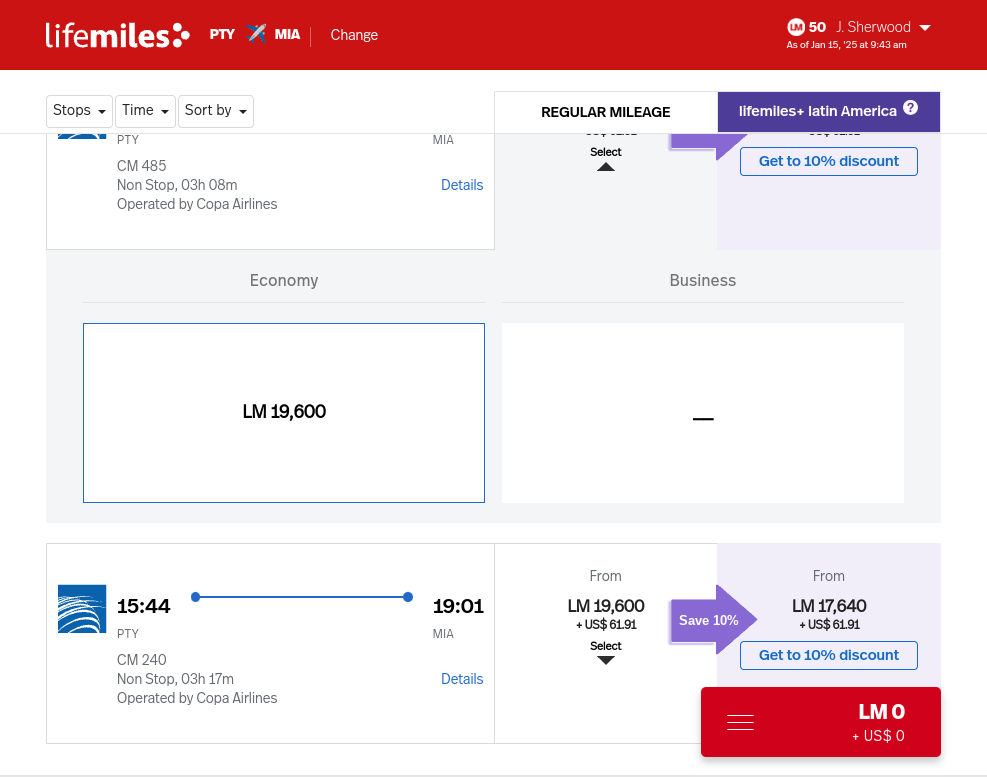The width and height of the screenshot is (987, 777).
Task: Click the CM 240 flight number
Action: pos(142,660)
